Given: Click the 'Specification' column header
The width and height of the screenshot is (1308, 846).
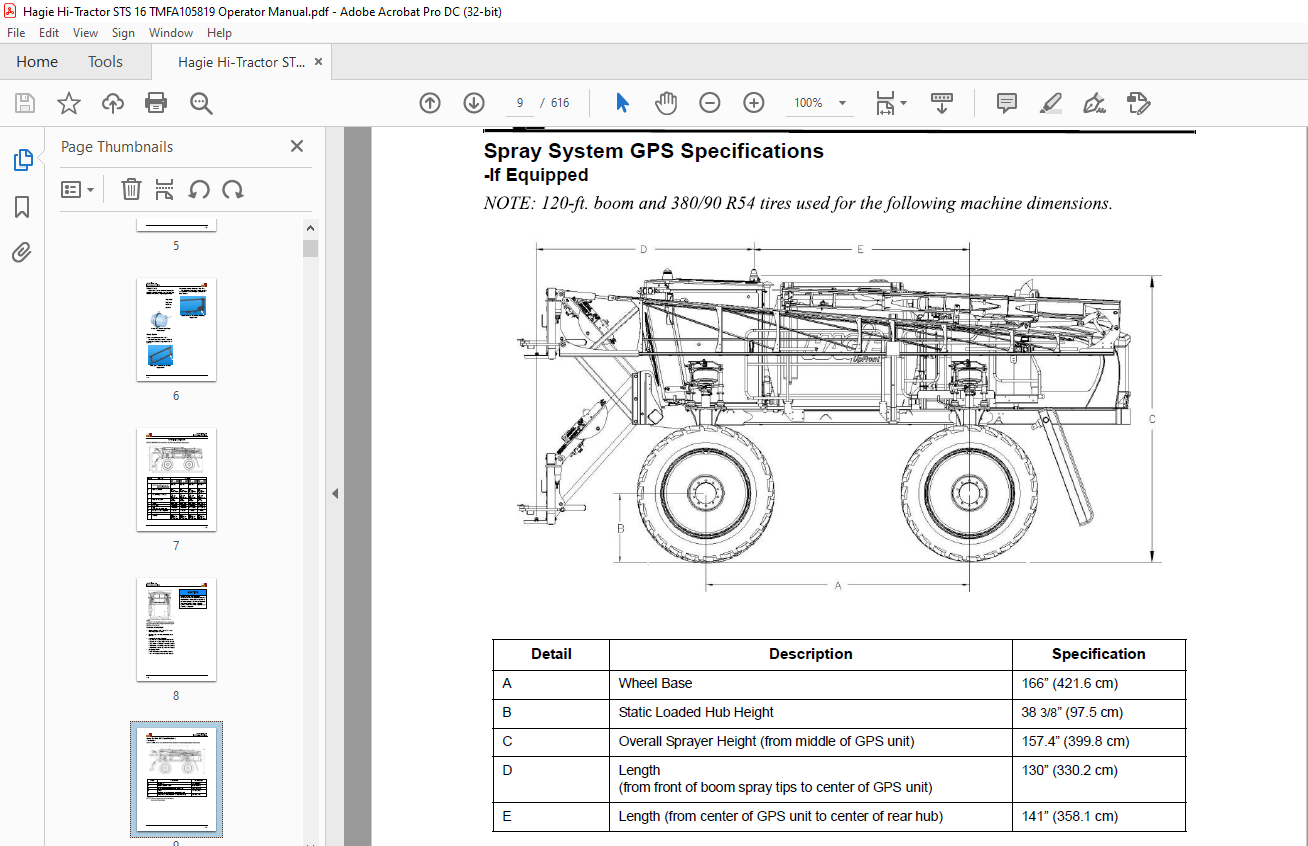Looking at the screenshot, I should pyautogui.click(x=1098, y=654).
